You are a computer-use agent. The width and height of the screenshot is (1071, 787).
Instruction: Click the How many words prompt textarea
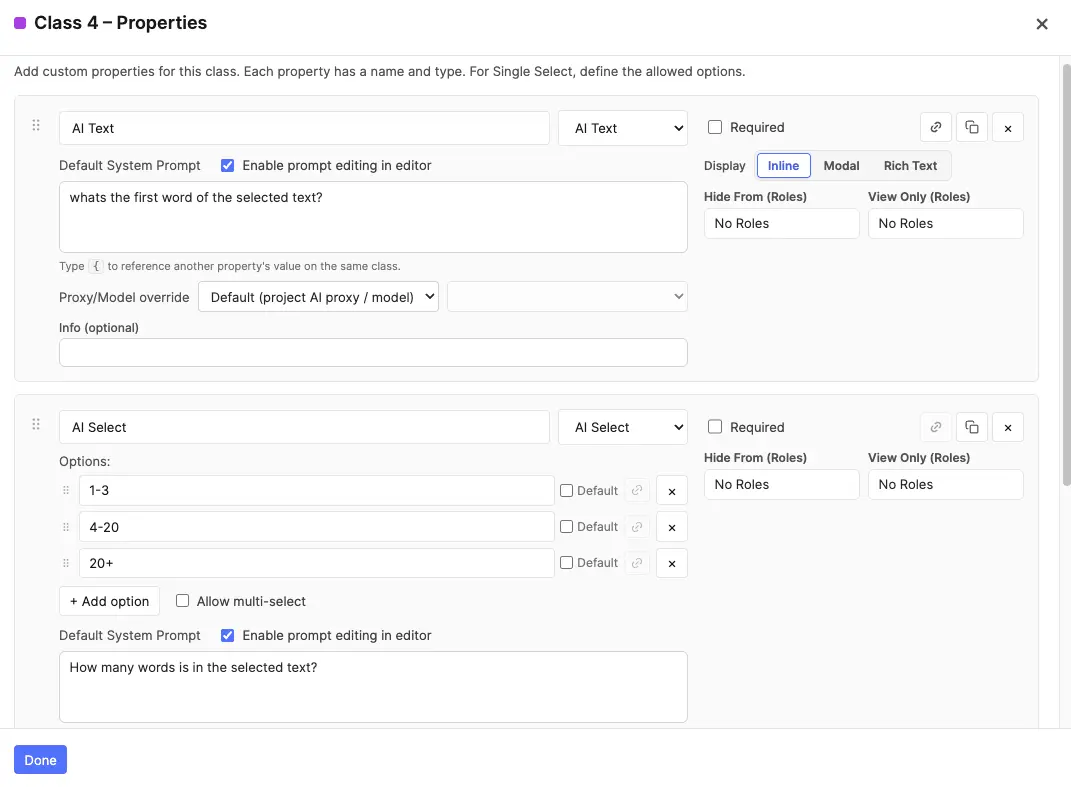point(373,687)
